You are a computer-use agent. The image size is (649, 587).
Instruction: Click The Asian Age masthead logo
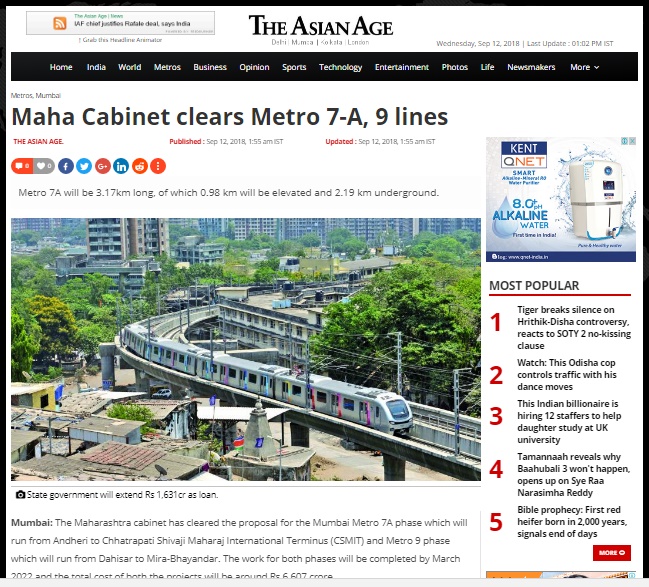click(321, 26)
